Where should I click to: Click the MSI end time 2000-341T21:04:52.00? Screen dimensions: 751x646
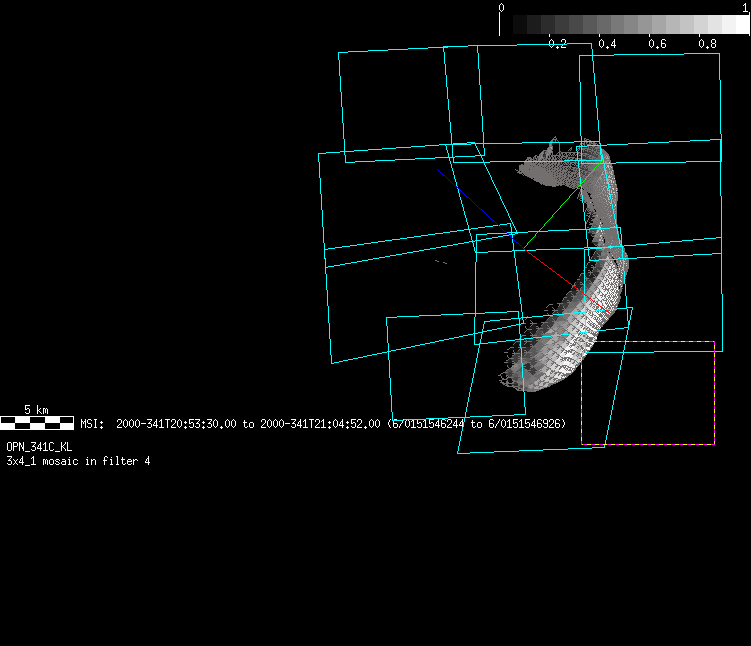tap(320, 424)
